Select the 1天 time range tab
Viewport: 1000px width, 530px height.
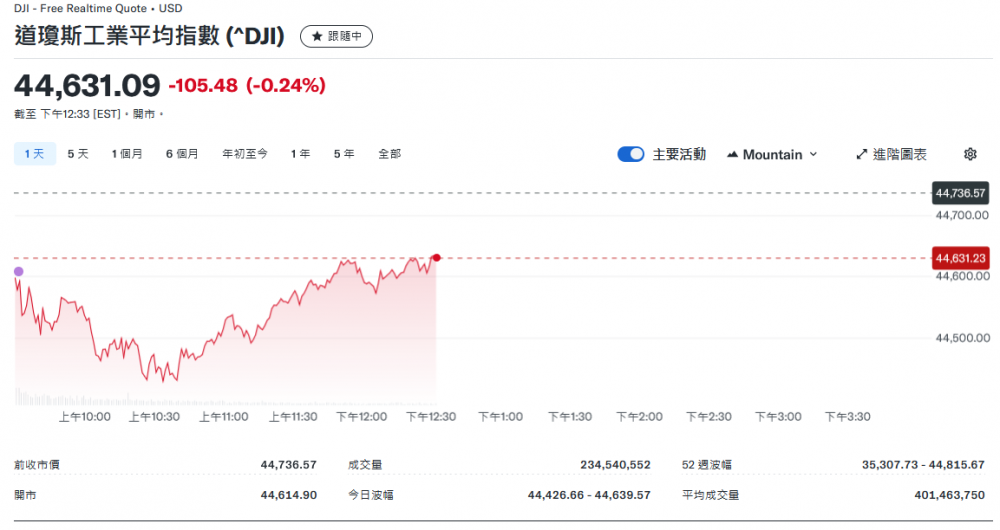(x=34, y=154)
